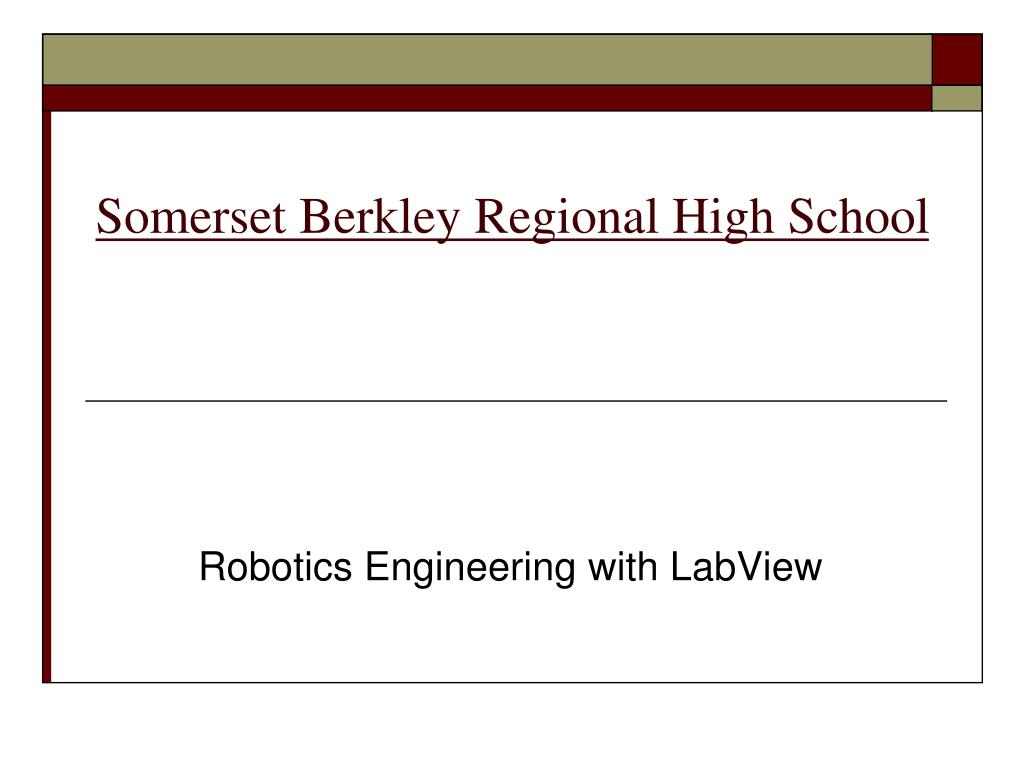
Task: Click the word Somerset in the title
Action: click(x=191, y=216)
